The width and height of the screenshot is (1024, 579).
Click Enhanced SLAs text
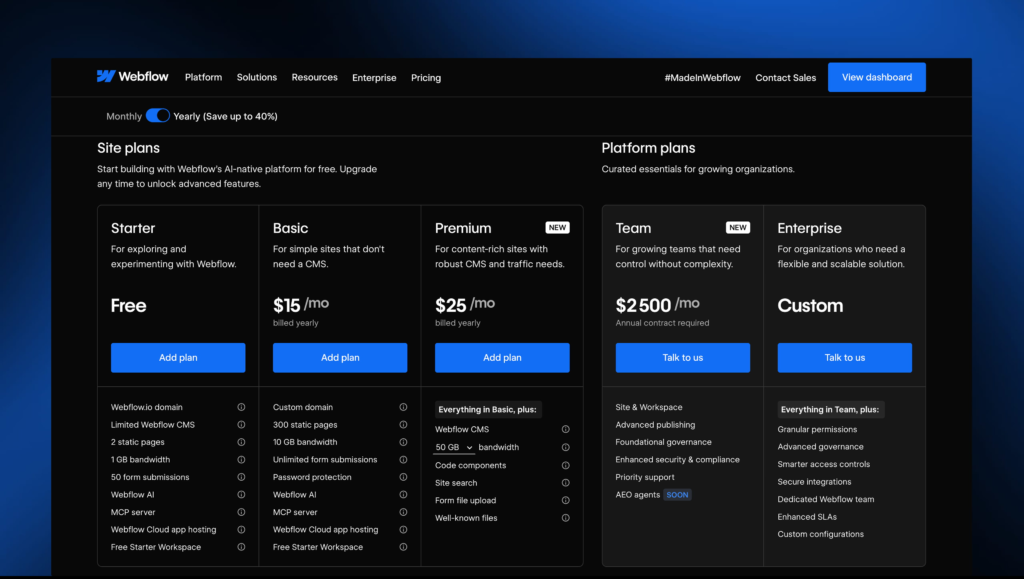[x=807, y=517]
